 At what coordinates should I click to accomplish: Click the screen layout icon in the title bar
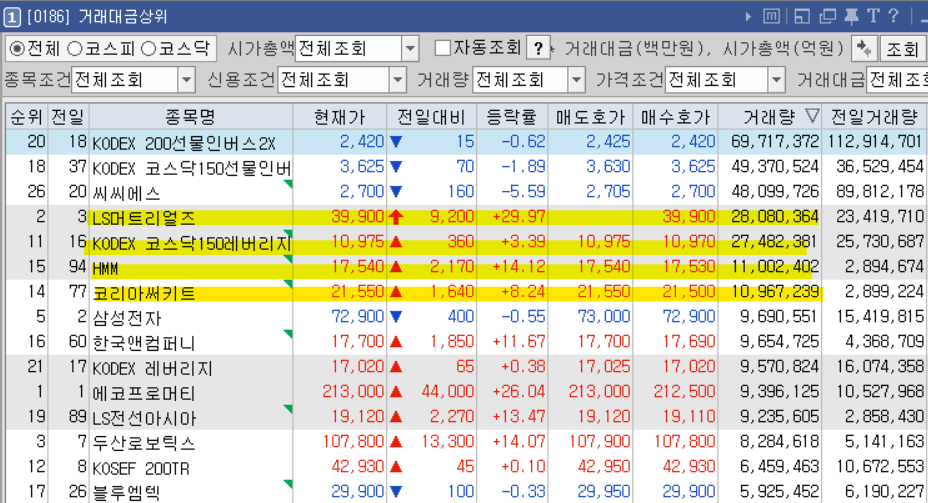[802, 16]
